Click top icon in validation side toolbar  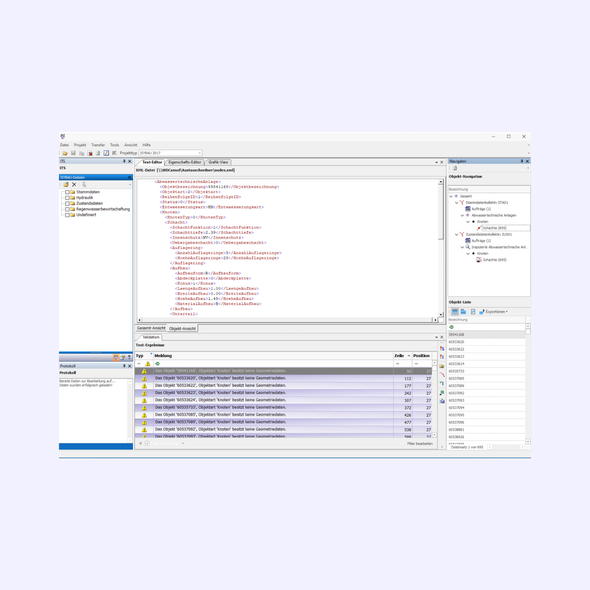coord(442,348)
